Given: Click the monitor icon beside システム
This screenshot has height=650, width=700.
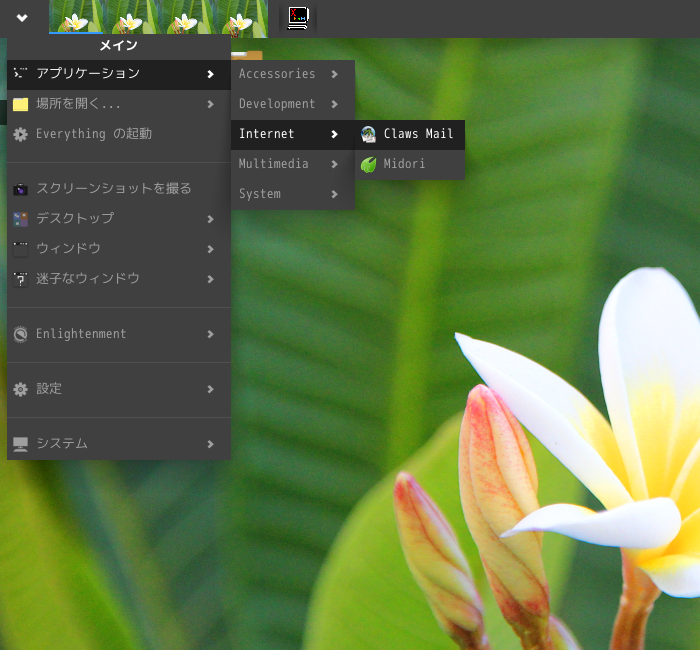Looking at the screenshot, I should (x=21, y=444).
